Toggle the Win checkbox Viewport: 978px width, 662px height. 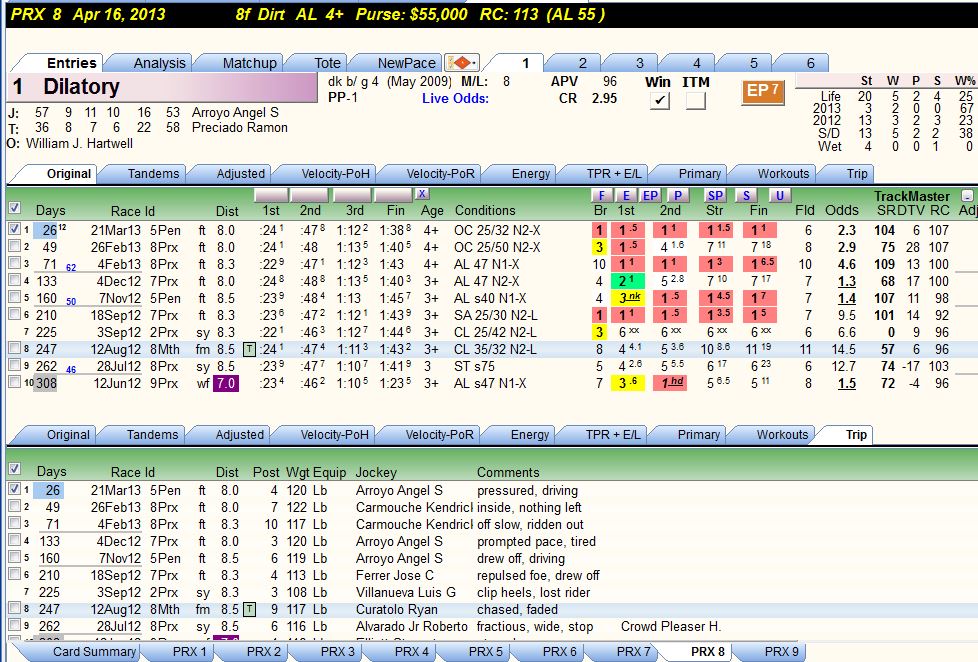pos(659,100)
